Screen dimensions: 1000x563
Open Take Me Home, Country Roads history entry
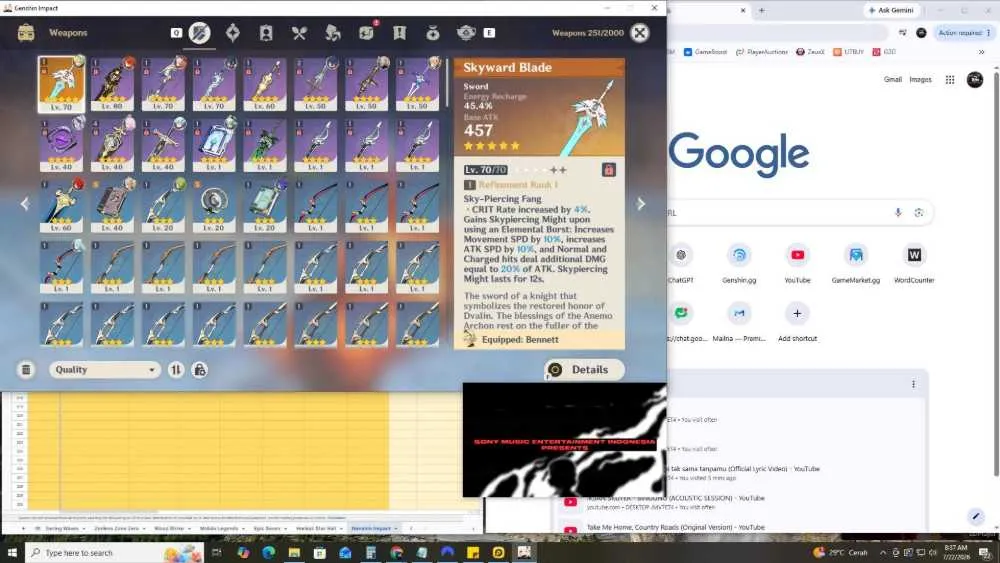[x=675, y=527]
